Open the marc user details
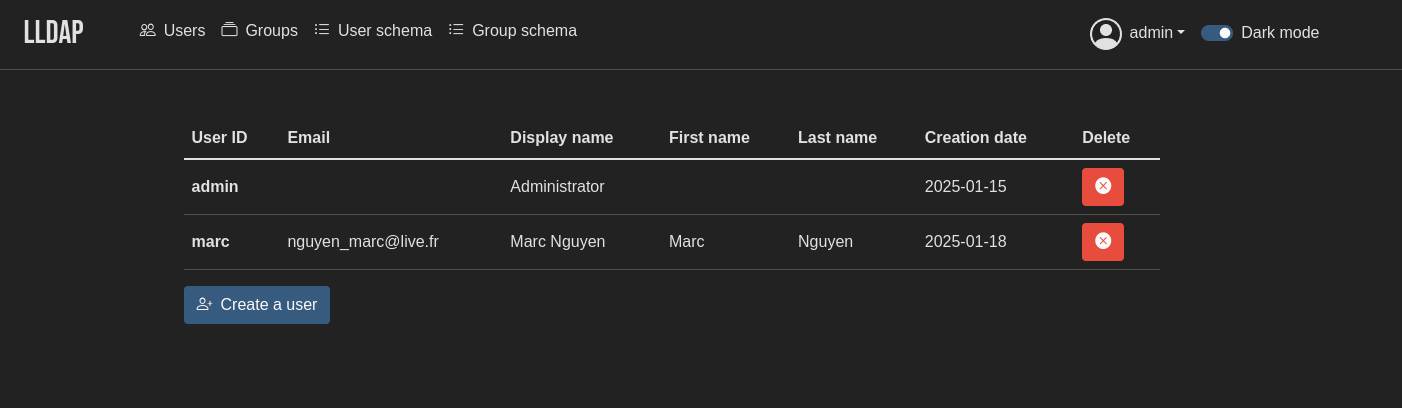Image resolution: width=1402 pixels, height=408 pixels. coord(210,242)
